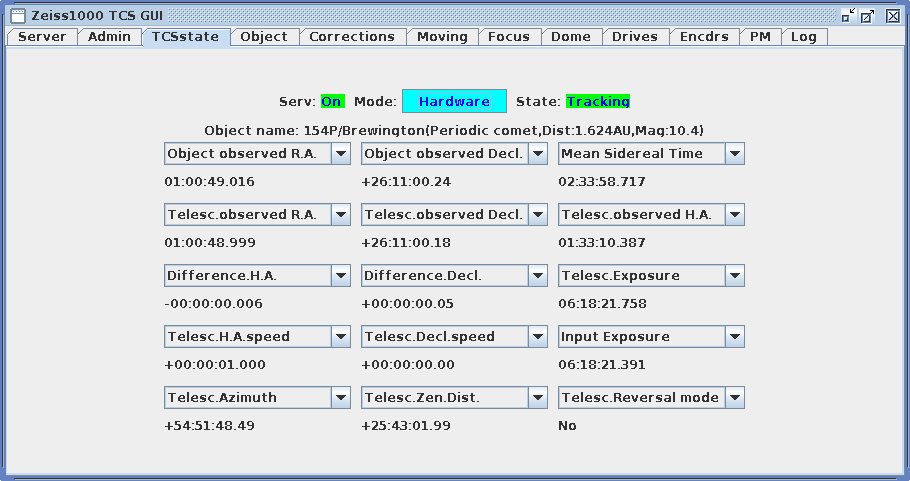Expand the Object observed Decl. dropdown
This screenshot has width=910, height=481.
pos(454,154)
